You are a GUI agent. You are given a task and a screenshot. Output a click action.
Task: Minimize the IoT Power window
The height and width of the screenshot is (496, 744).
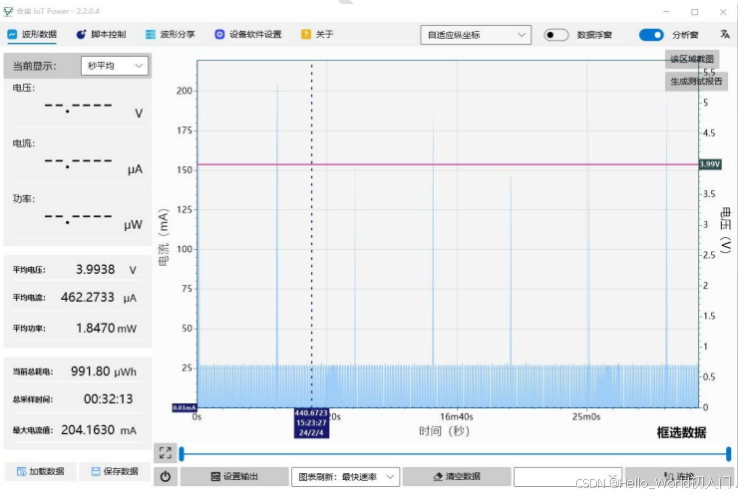pyautogui.click(x=666, y=11)
